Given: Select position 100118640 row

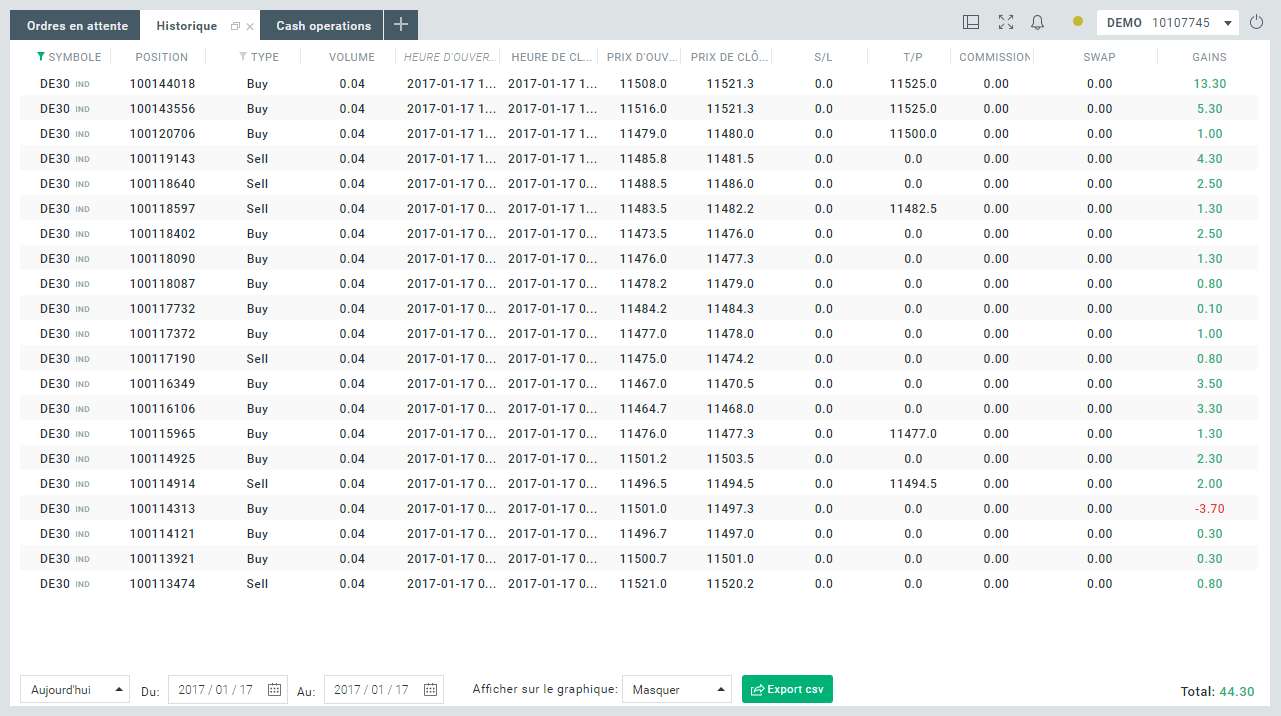Looking at the screenshot, I should (638, 184).
